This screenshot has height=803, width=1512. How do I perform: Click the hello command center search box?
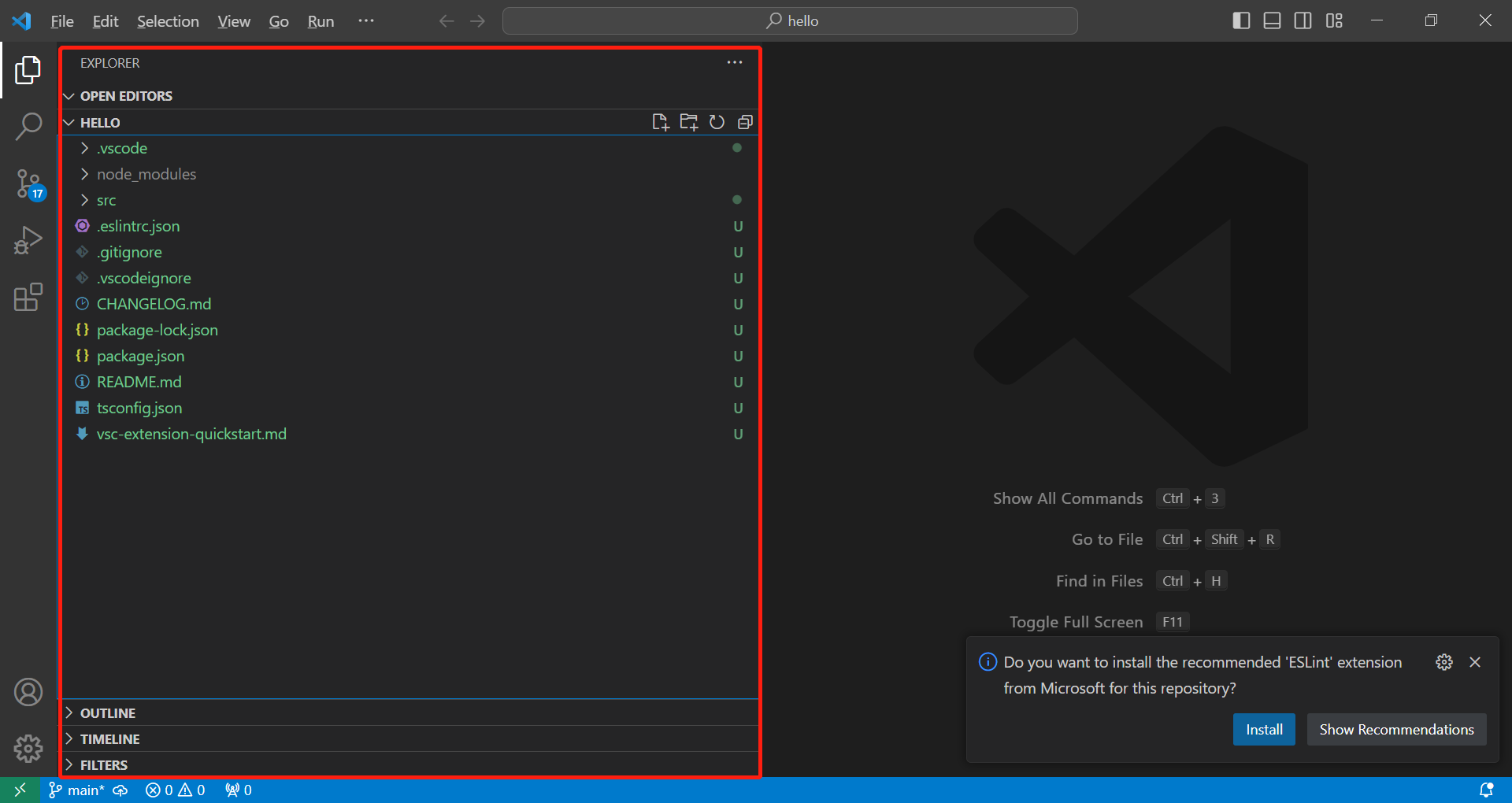(790, 21)
